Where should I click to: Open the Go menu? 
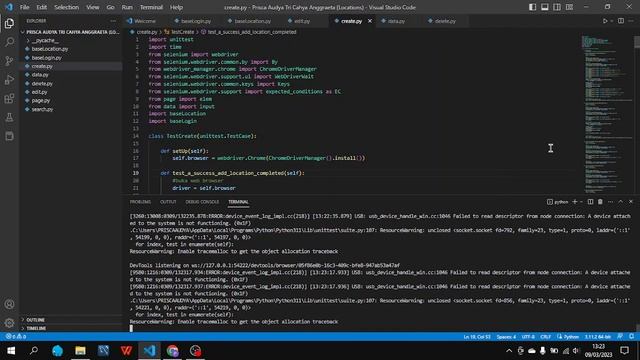[x=110, y=7]
